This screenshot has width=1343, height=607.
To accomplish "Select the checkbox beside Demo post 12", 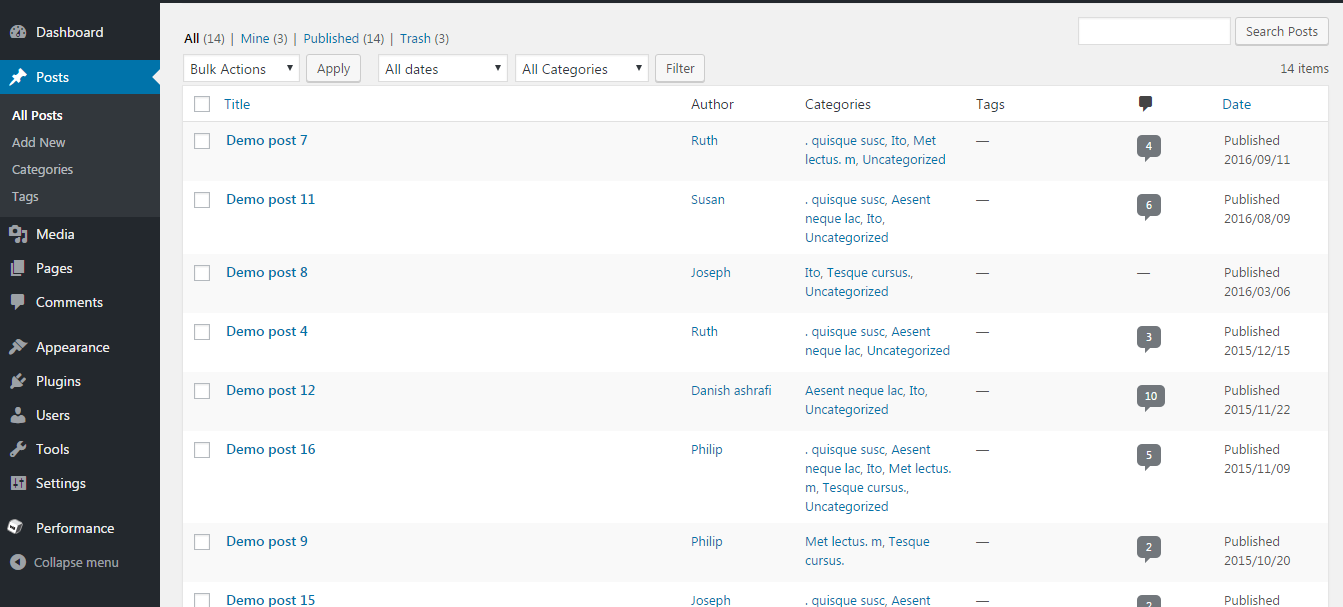I will pyautogui.click(x=202, y=391).
